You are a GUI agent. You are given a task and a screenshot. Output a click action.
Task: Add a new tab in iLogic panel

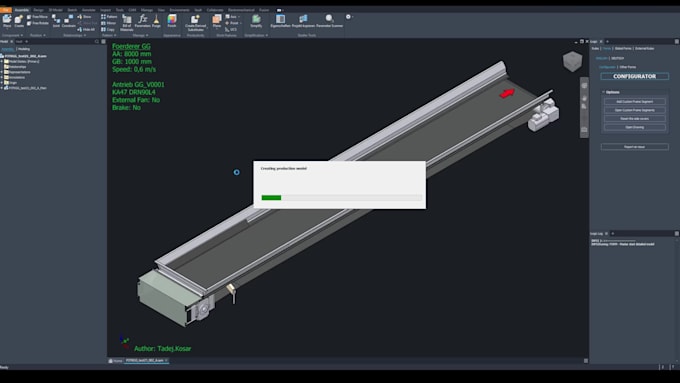click(x=607, y=42)
